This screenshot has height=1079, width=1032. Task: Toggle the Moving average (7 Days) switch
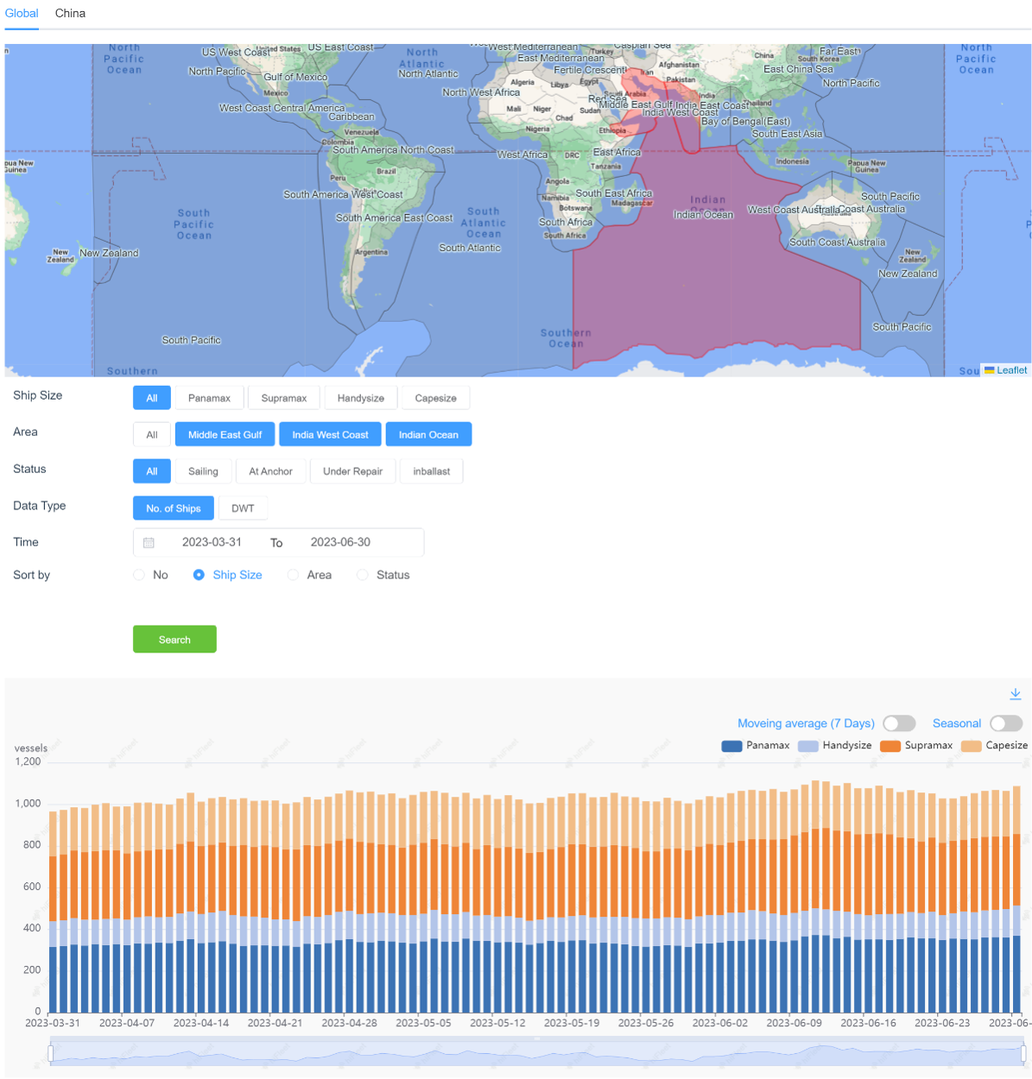tap(899, 723)
